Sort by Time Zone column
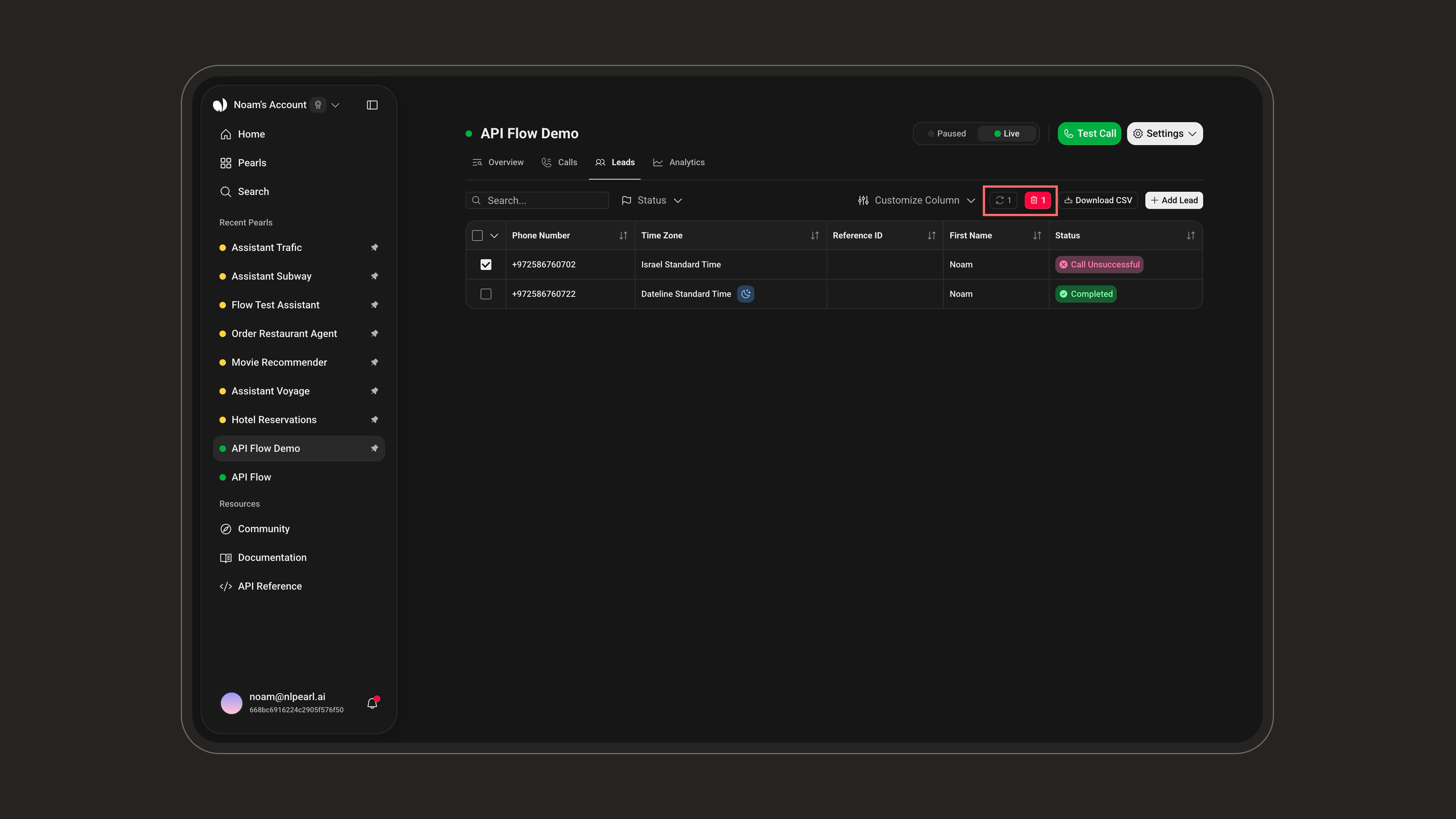This screenshot has height=819, width=1456. click(814, 236)
